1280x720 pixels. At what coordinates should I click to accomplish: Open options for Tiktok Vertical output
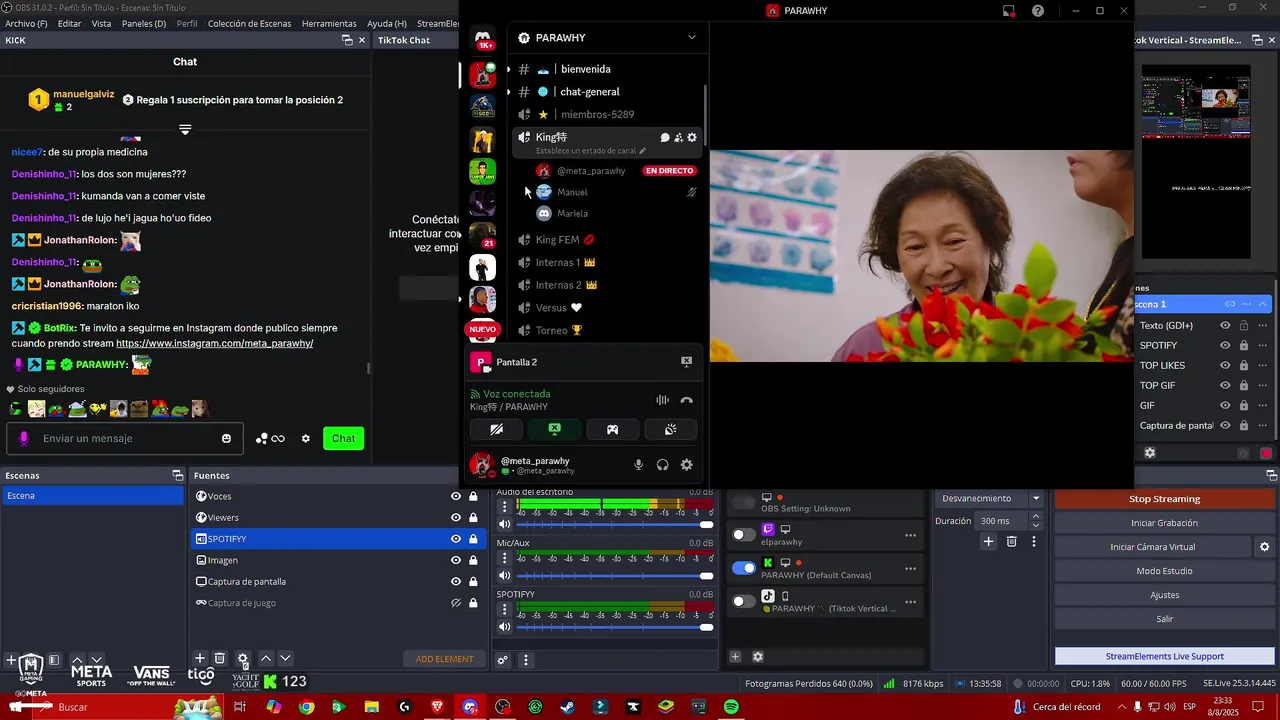tap(910, 601)
